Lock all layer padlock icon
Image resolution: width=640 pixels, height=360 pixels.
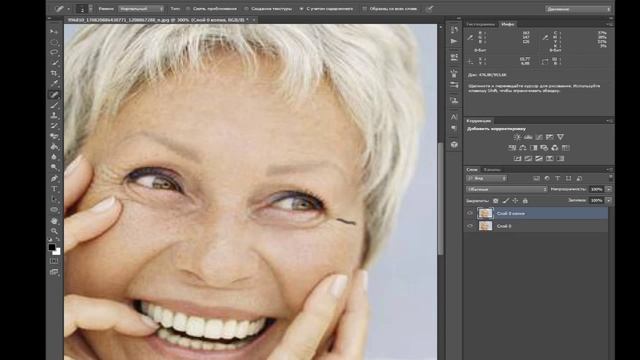[x=525, y=201]
